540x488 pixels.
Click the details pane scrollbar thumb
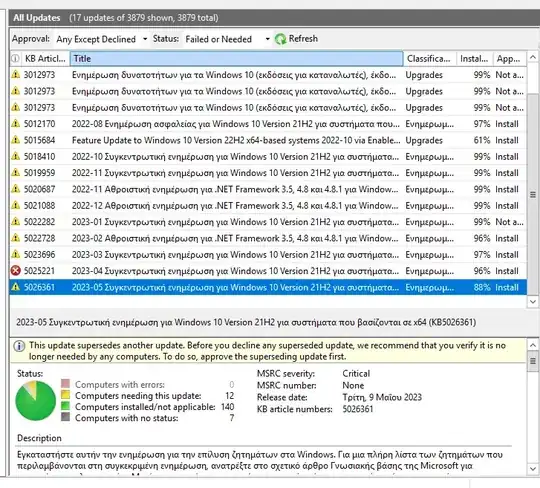532,361
